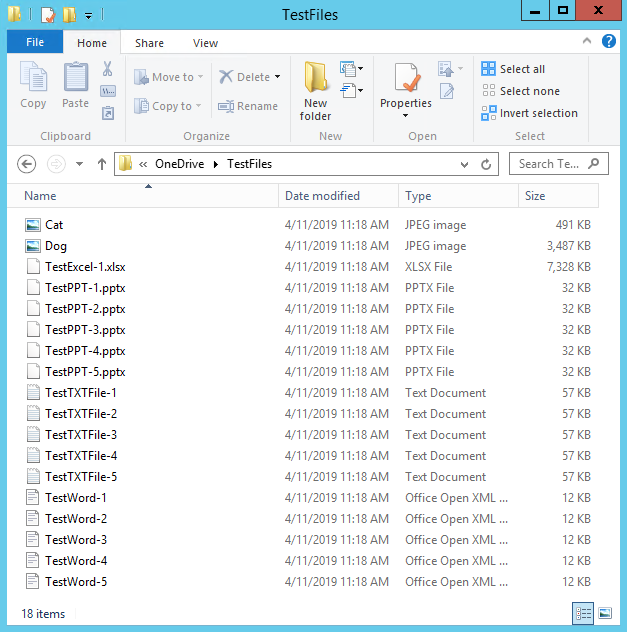Switch to the Share tab
Image resolution: width=627 pixels, height=632 pixels.
click(x=149, y=43)
